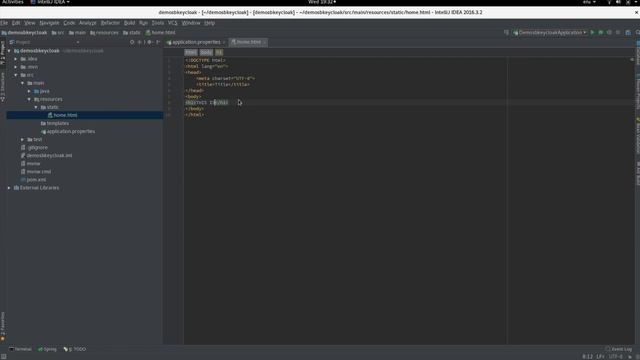Open the Tools menu
Viewport: 640px width, 360px height.
coord(158,23)
